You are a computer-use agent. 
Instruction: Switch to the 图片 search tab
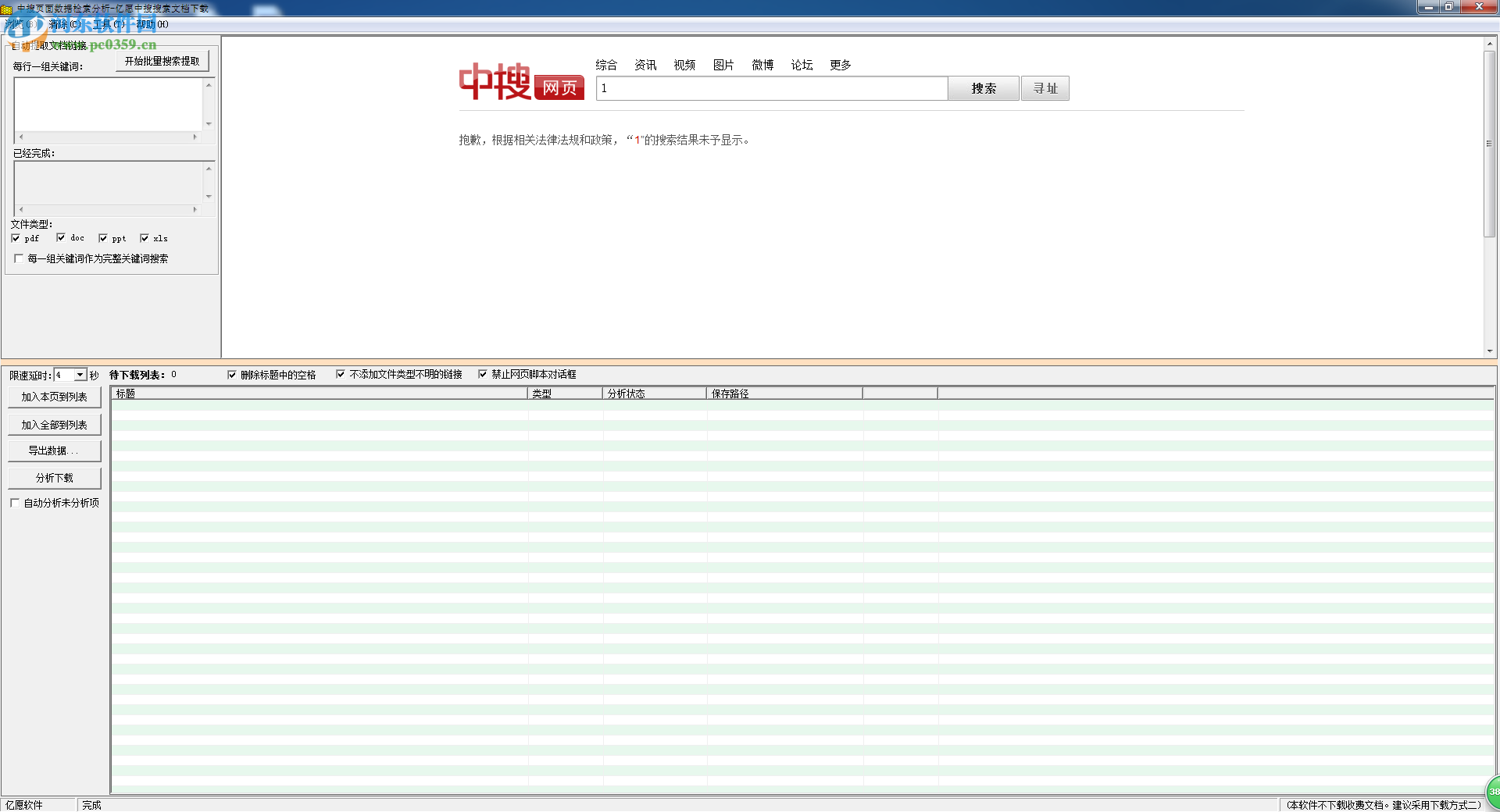click(x=723, y=66)
